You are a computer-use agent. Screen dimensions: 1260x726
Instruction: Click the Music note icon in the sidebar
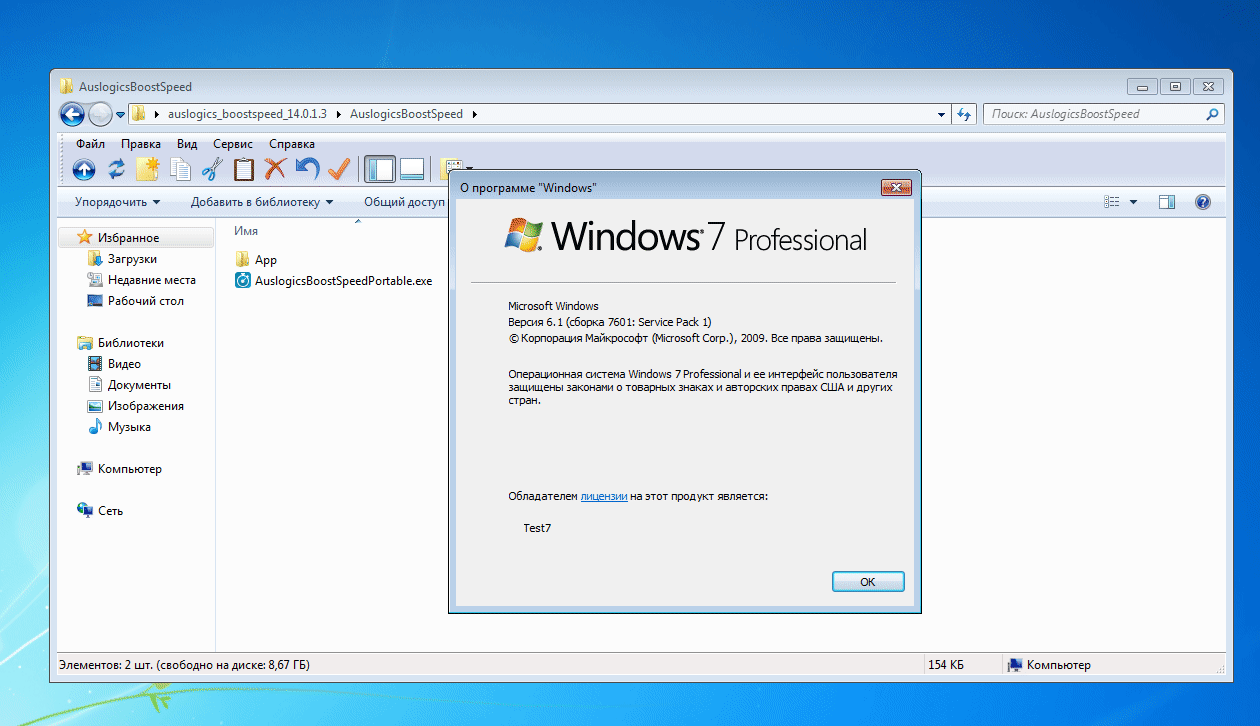(95, 427)
